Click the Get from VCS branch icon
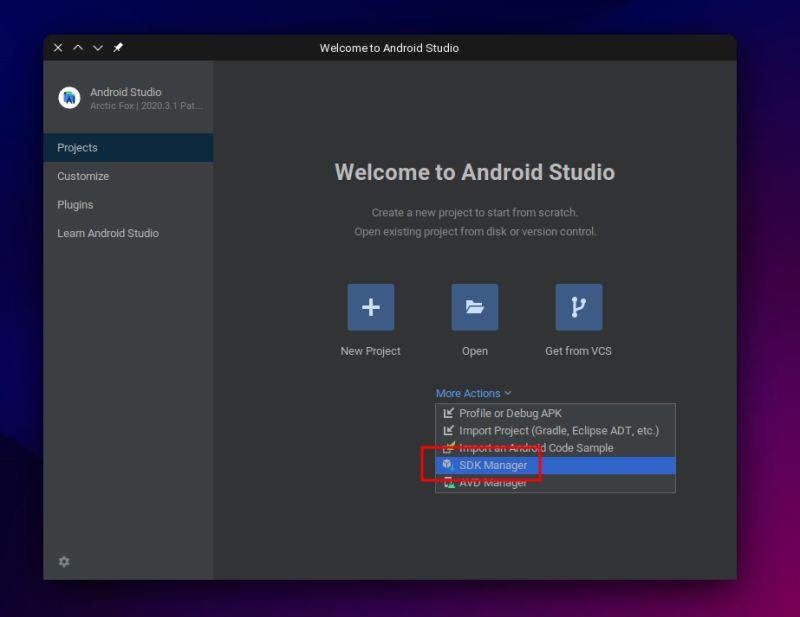The height and width of the screenshot is (617, 800). click(579, 307)
